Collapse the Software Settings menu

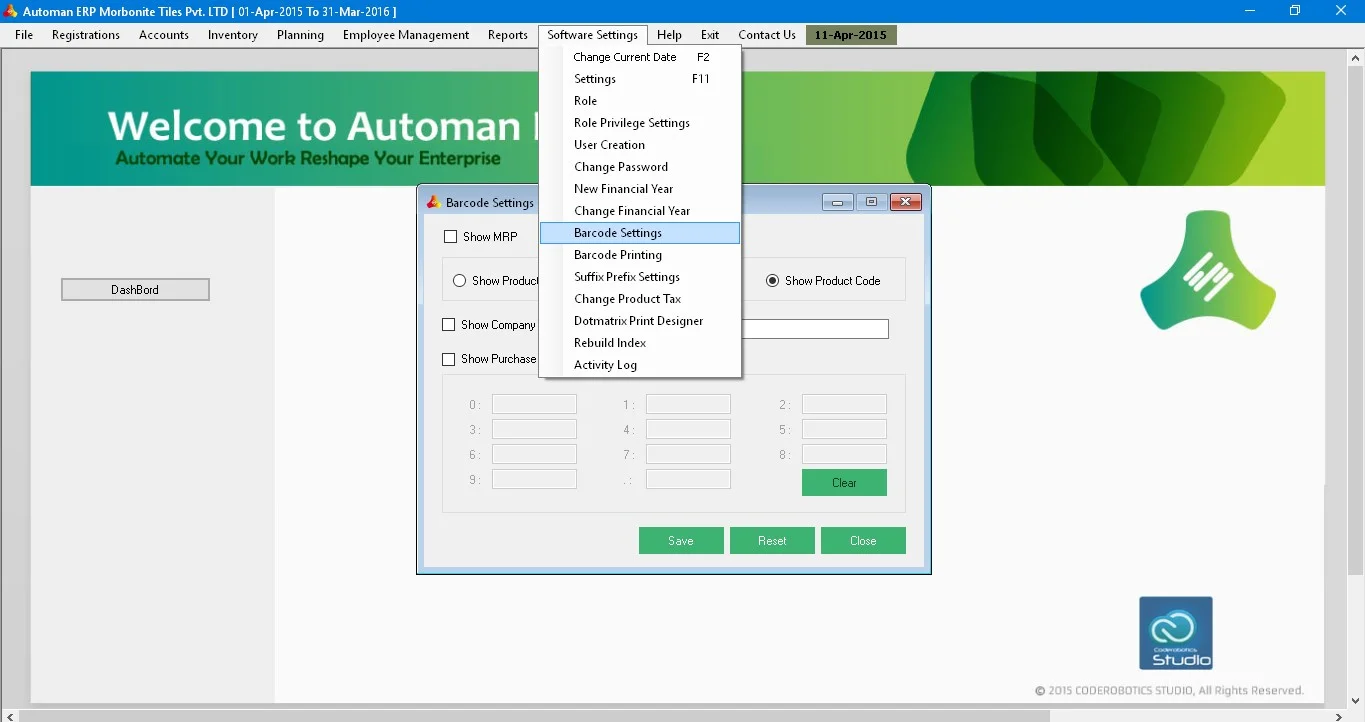[593, 35]
